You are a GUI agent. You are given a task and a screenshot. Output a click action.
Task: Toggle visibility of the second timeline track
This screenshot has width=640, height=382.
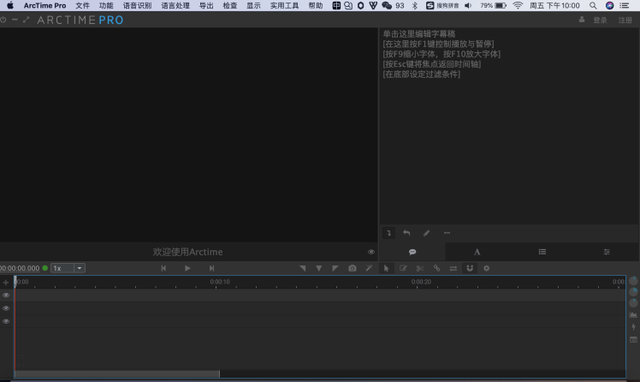6,308
